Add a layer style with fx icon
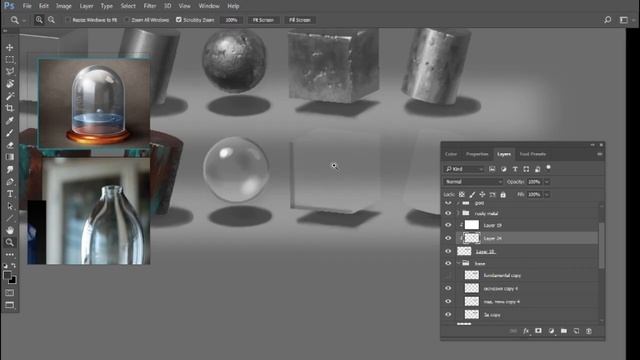The height and width of the screenshot is (360, 640). click(526, 331)
